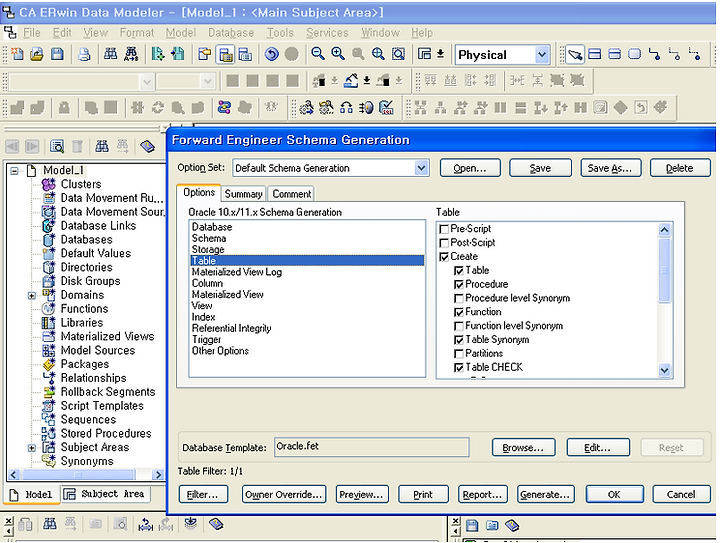Click the Preview... button
The height and width of the screenshot is (543, 720).
pos(361,495)
